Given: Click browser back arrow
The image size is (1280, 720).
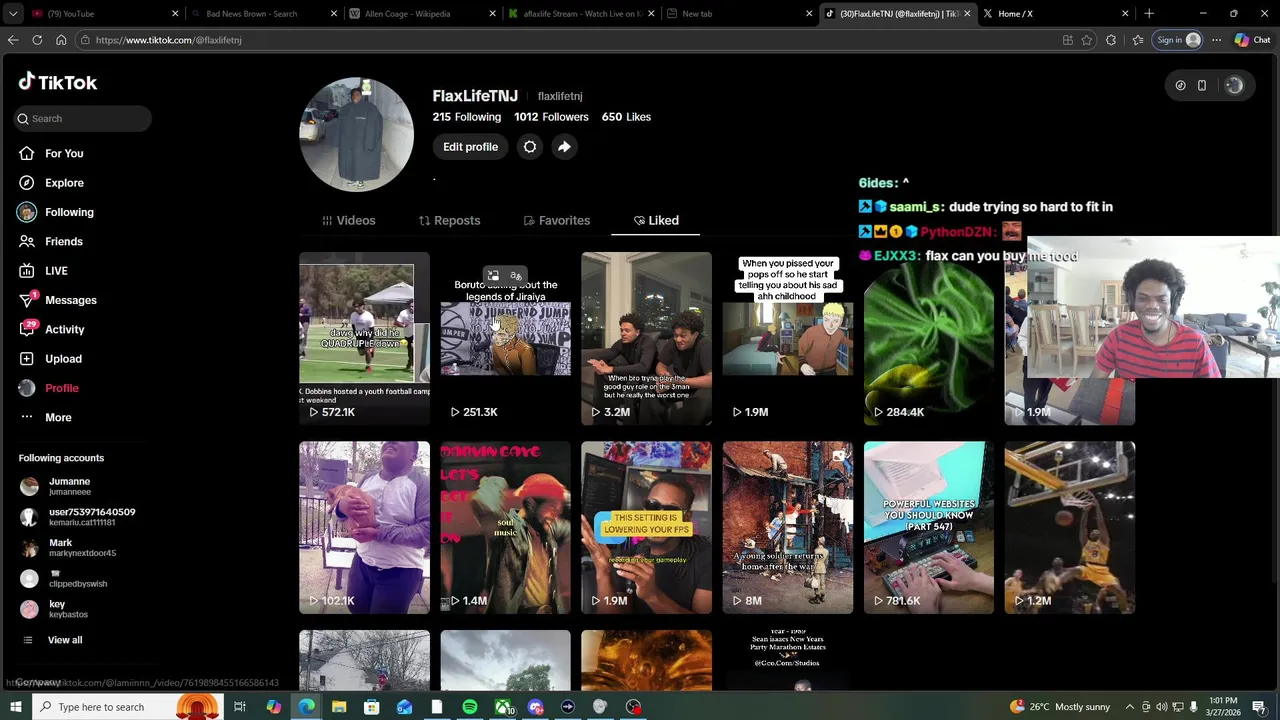Looking at the screenshot, I should click(x=13, y=40).
